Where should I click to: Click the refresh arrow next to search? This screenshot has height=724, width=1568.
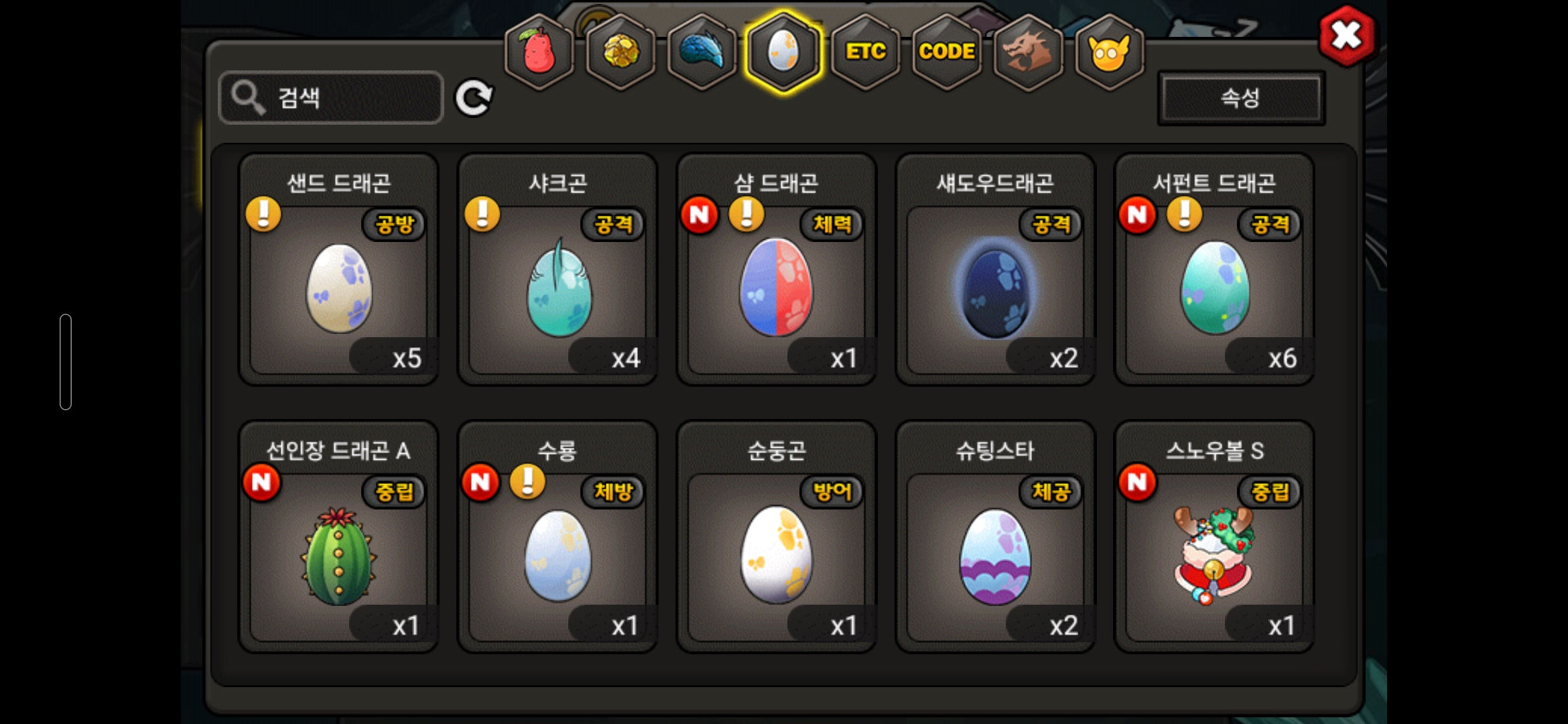(x=474, y=99)
